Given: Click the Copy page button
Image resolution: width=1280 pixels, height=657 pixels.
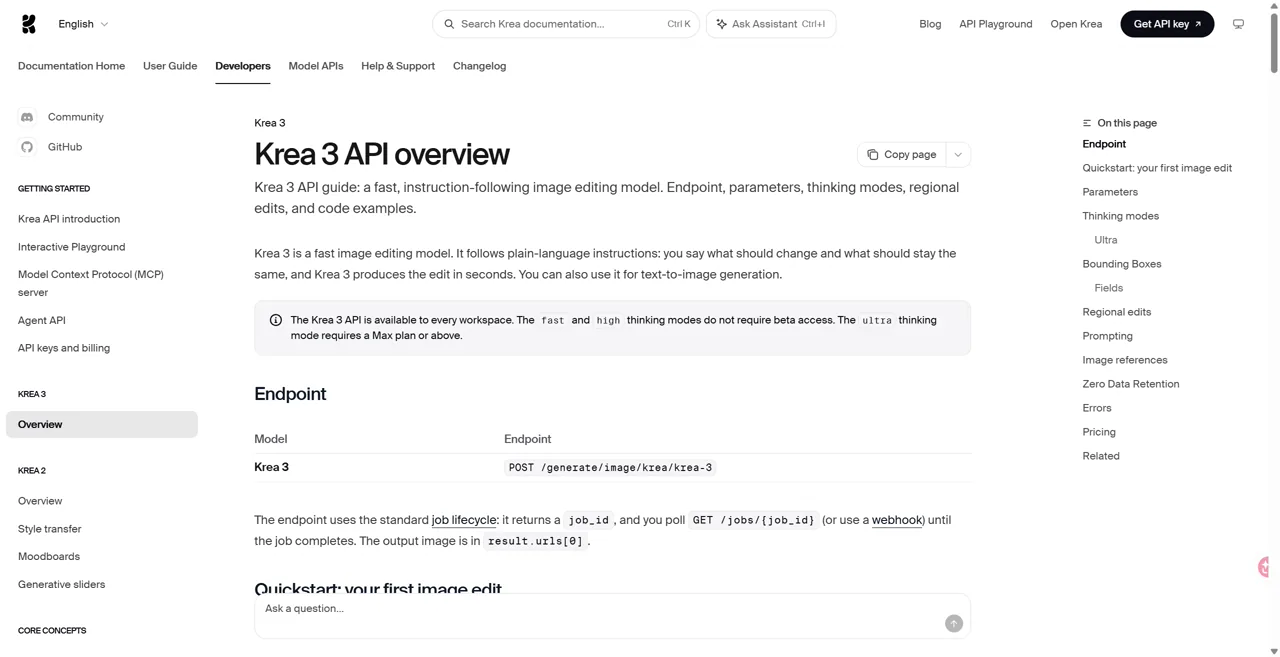Looking at the screenshot, I should (x=902, y=155).
